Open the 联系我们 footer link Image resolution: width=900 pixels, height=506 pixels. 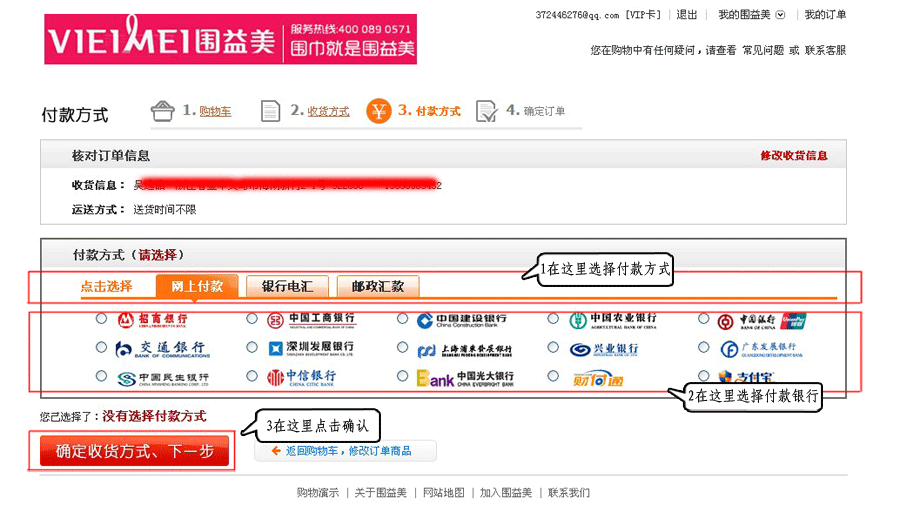pos(569,492)
